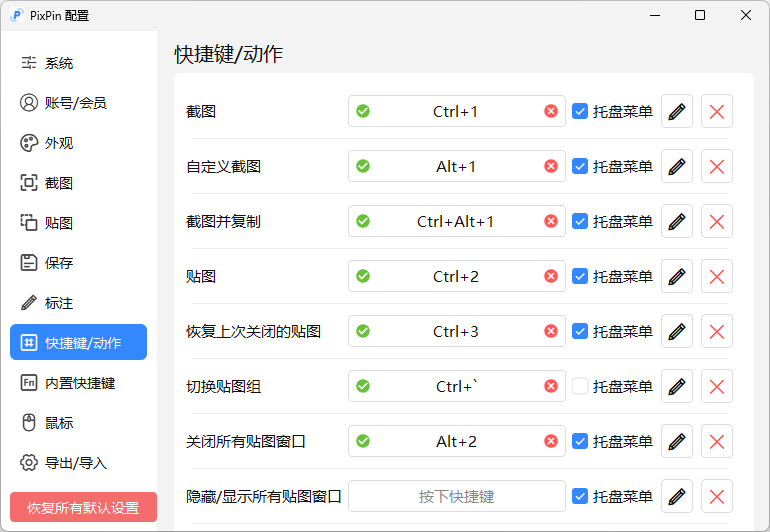
Task: Clear the Ctrl+1 shortcut with red circle icon
Action: pos(551,111)
